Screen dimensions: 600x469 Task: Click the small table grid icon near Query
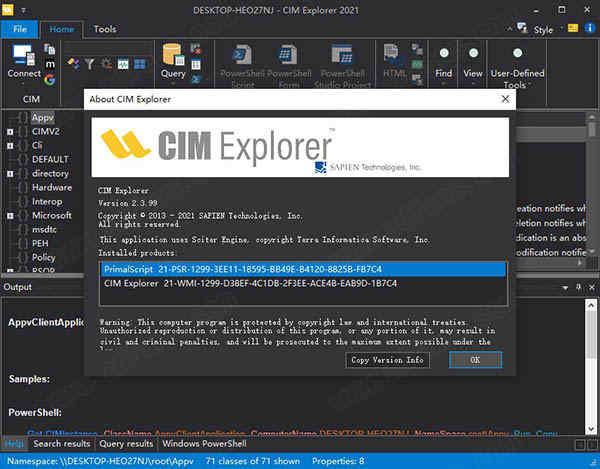coord(196,64)
